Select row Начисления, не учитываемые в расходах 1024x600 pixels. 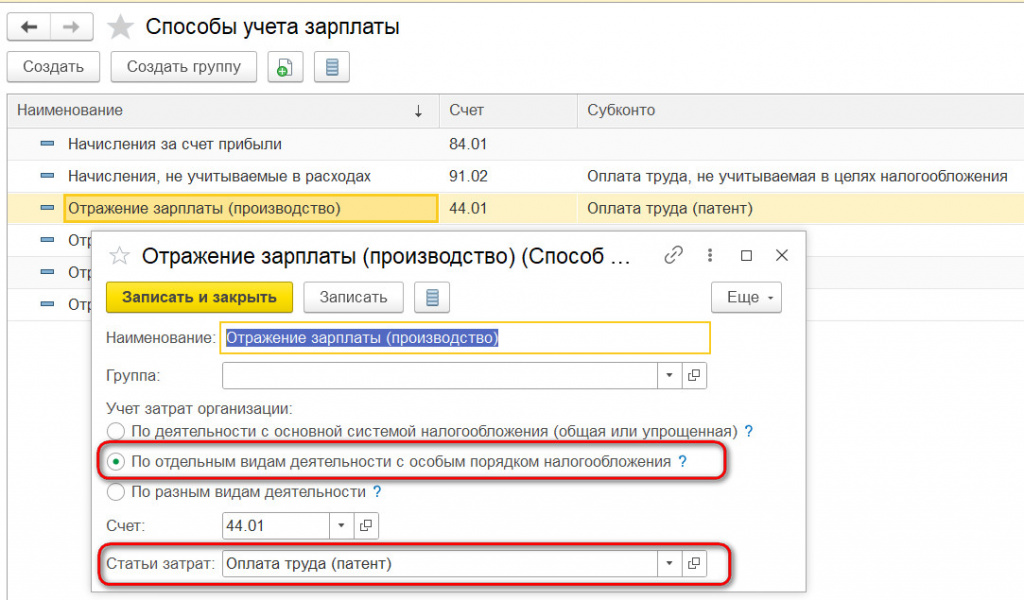(219, 176)
